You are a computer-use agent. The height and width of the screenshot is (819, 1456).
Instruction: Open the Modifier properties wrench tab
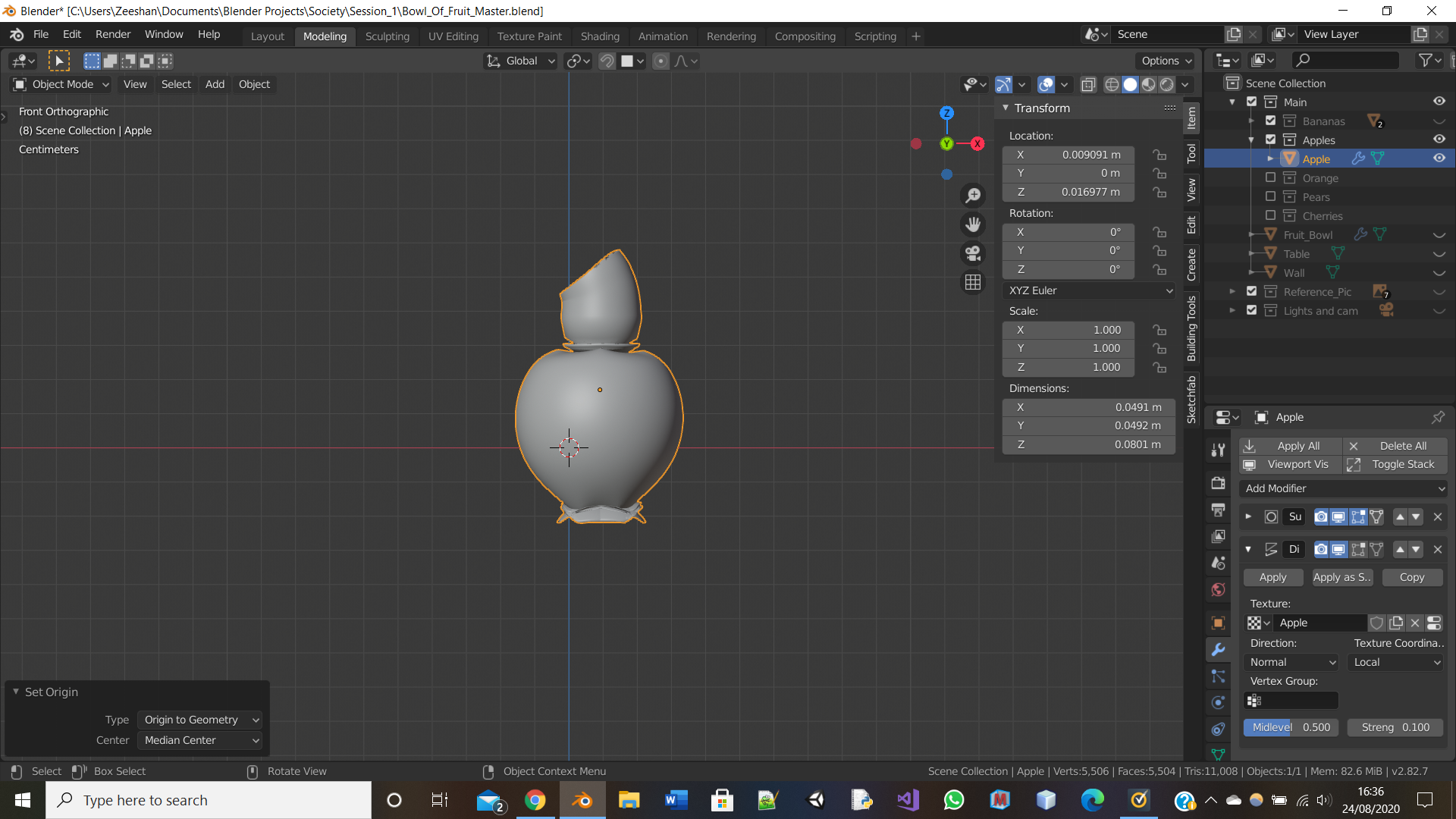(x=1218, y=650)
